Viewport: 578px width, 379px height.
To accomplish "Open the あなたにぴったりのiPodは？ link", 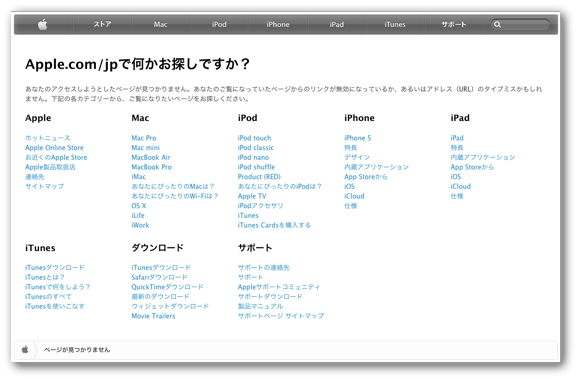I will pos(280,186).
